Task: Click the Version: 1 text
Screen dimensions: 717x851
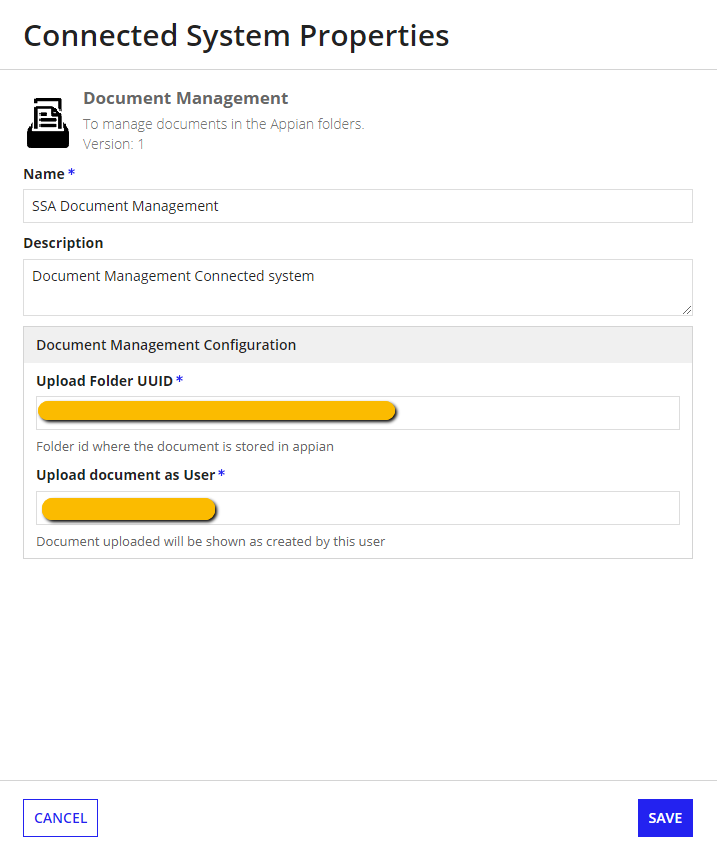Action: tap(113, 144)
